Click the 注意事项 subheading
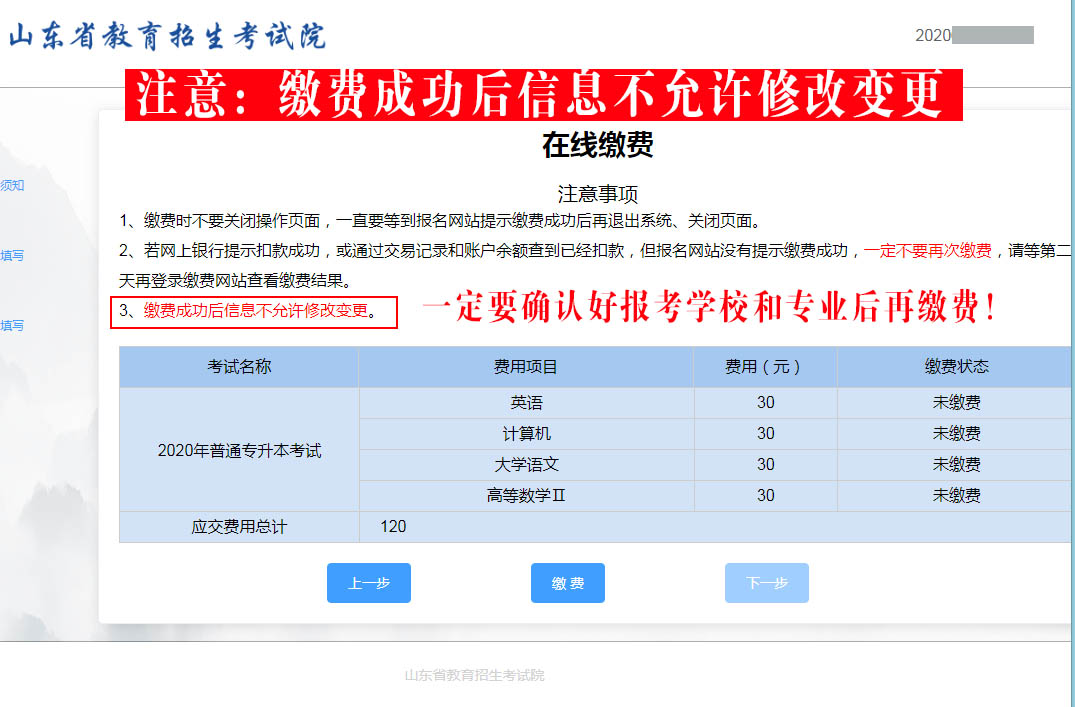 [598, 194]
